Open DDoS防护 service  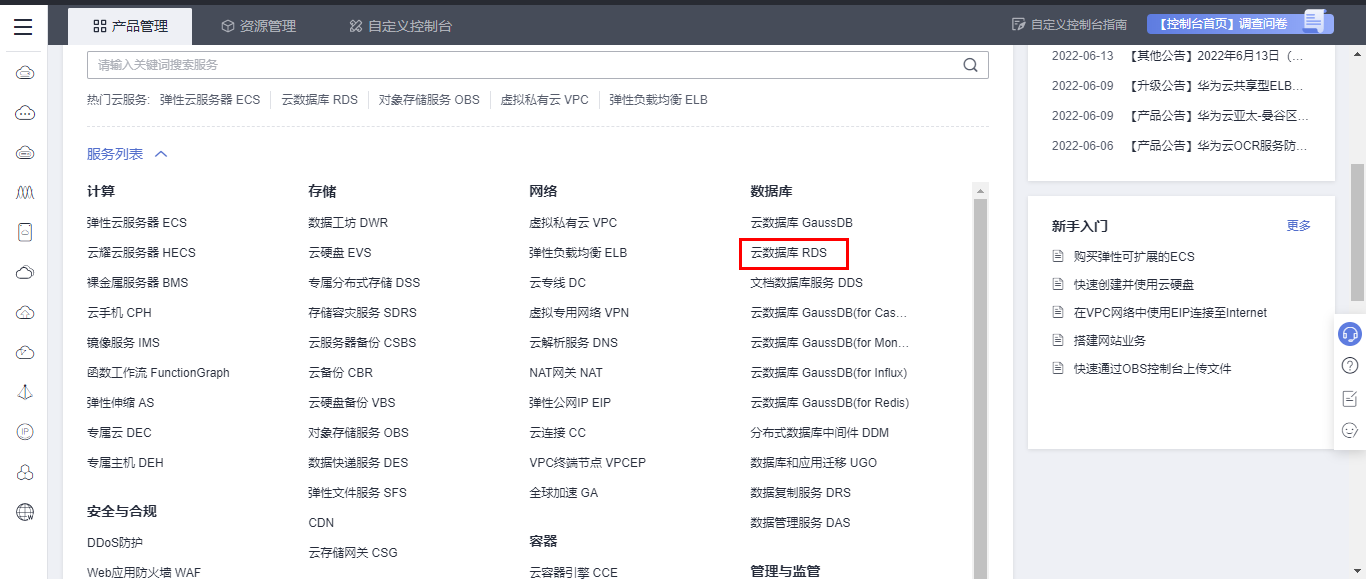point(115,542)
